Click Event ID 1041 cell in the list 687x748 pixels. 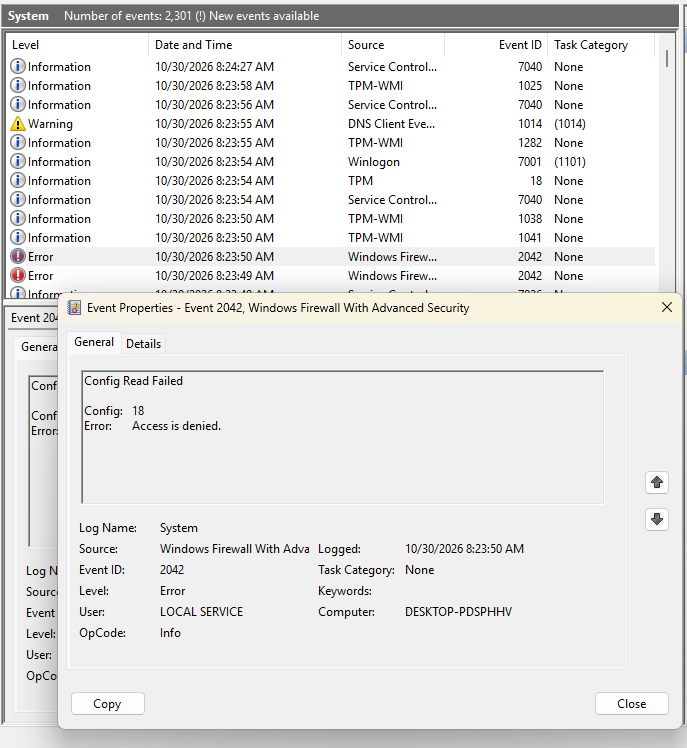[530, 238]
